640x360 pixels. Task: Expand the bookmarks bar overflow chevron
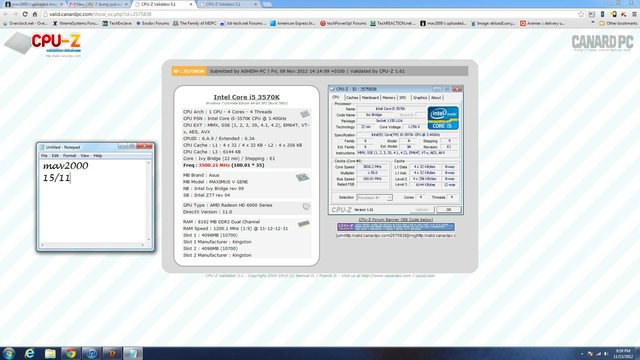[x=593, y=23]
